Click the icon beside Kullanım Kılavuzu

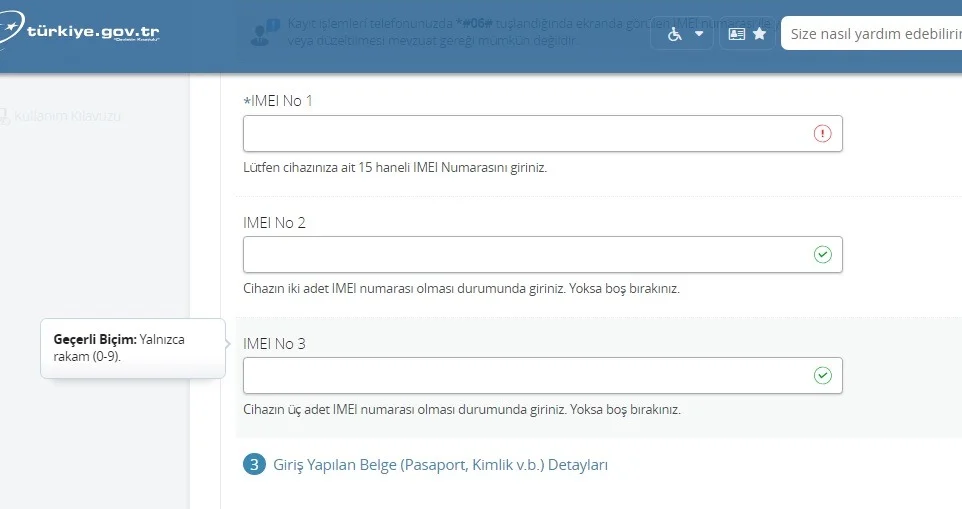[x=5, y=116]
